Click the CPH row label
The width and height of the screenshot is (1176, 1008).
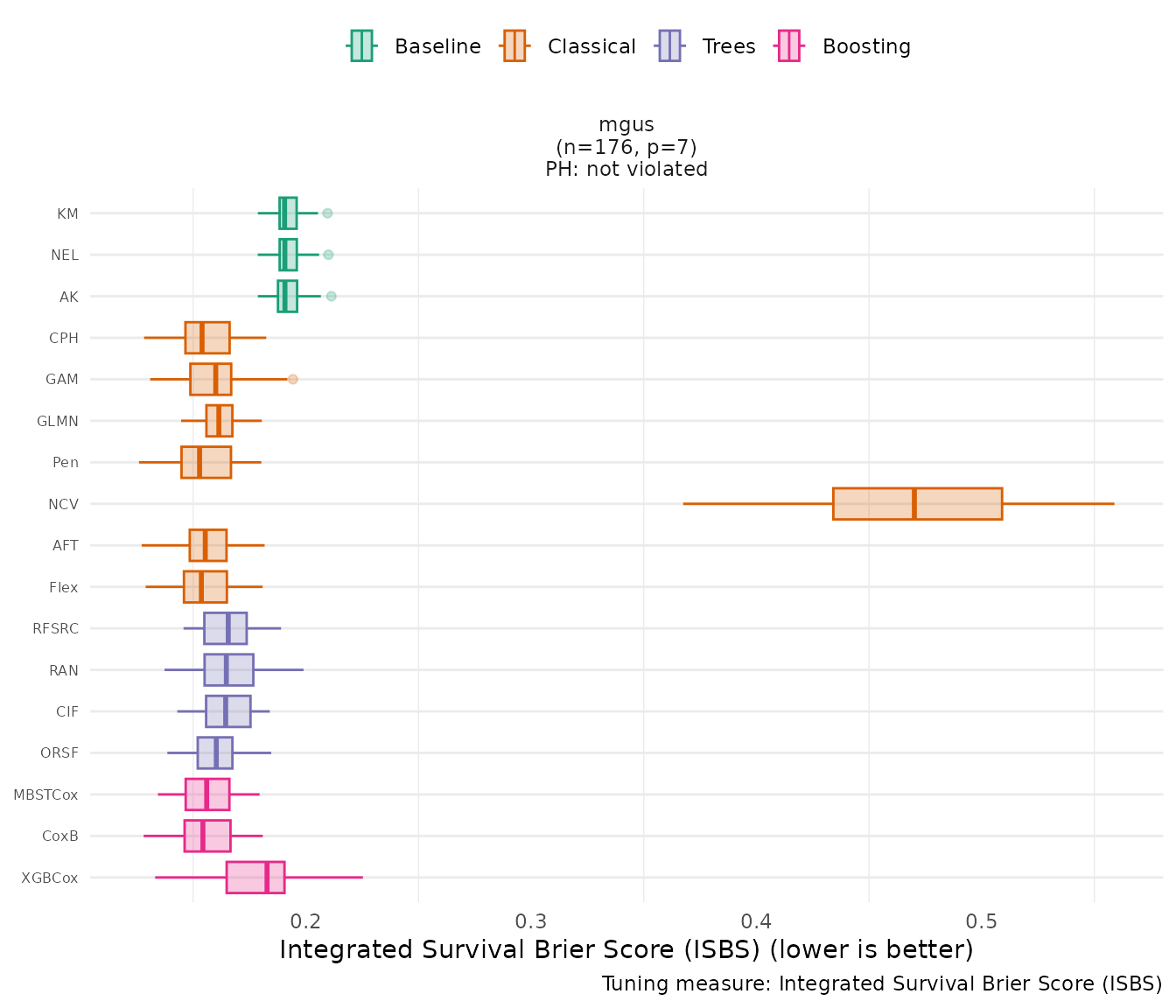[64, 338]
